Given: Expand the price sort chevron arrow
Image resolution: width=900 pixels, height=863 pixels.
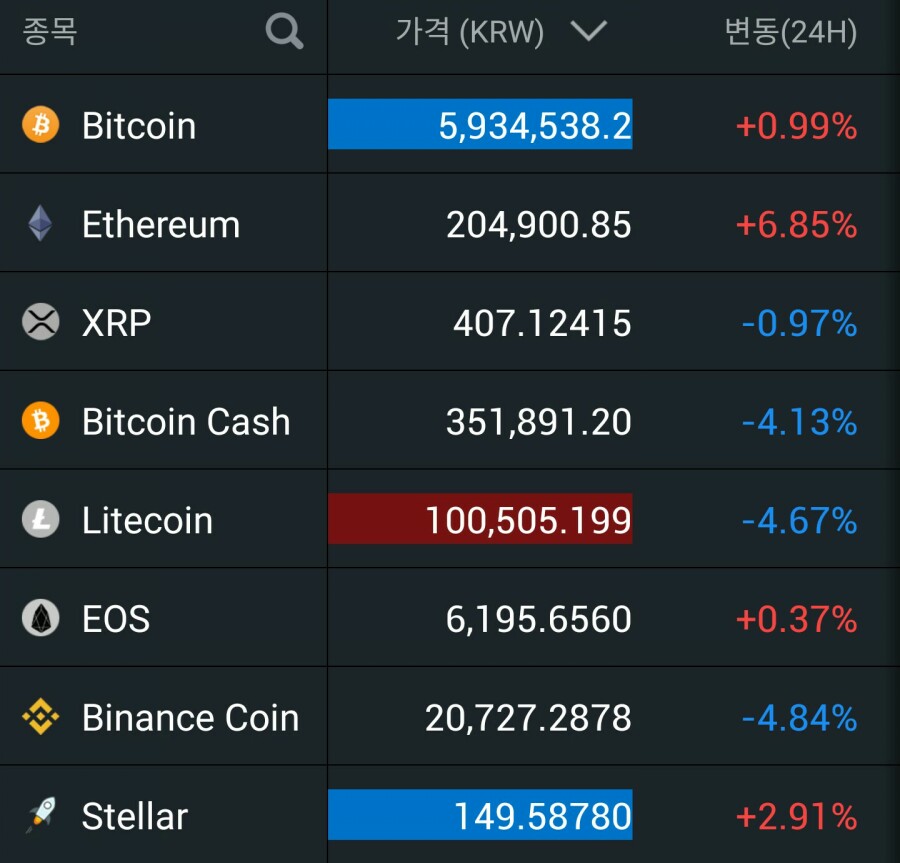Looking at the screenshot, I should coord(588,32).
